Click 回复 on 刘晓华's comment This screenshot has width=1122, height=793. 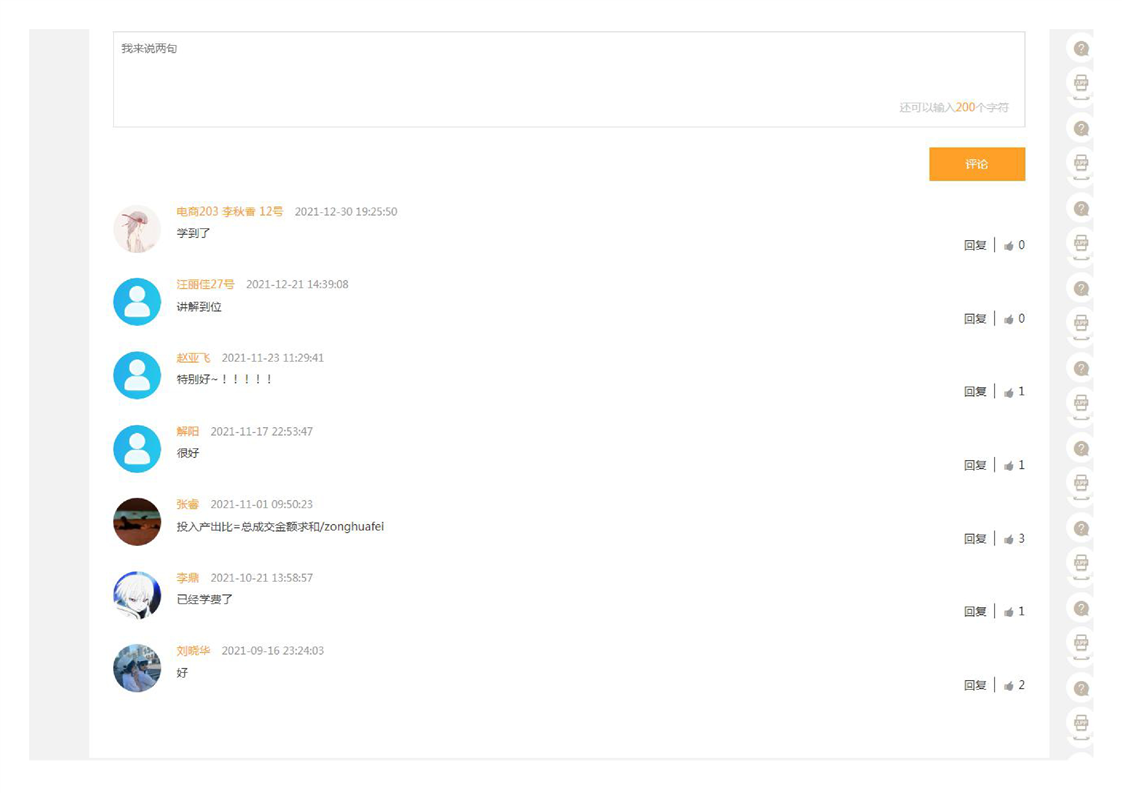pyautogui.click(x=974, y=686)
